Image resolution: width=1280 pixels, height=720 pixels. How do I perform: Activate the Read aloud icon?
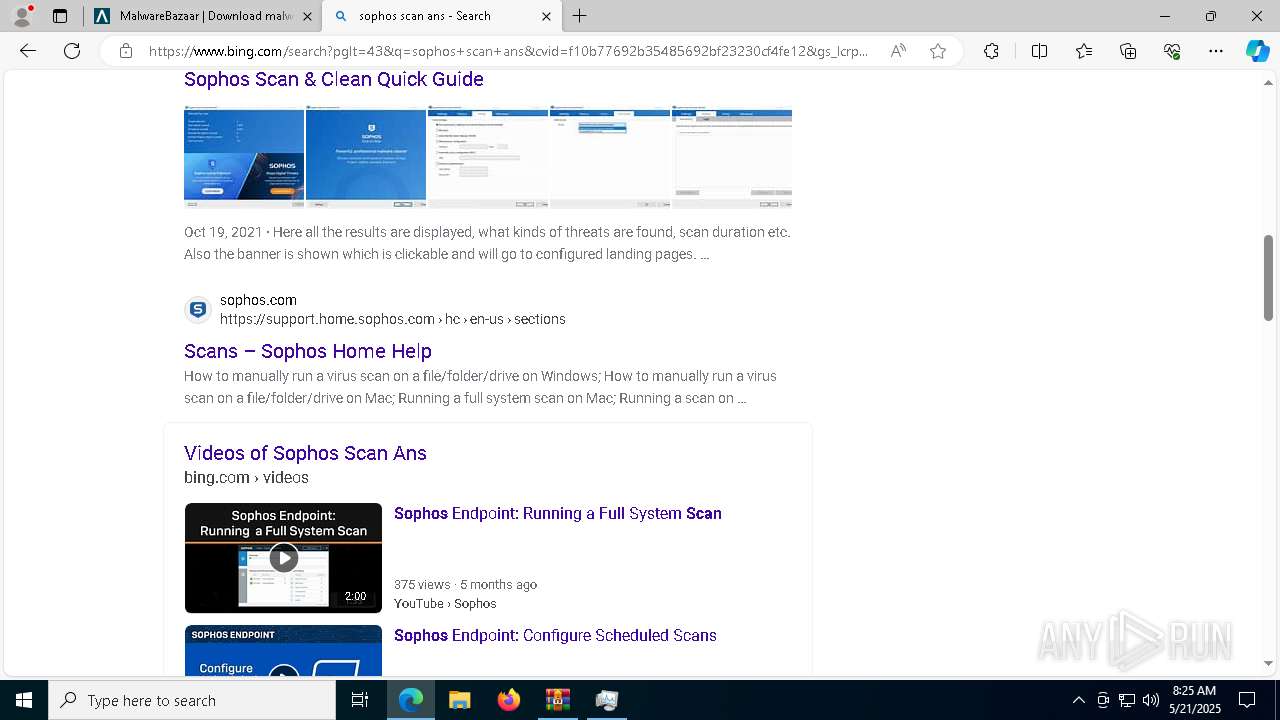898,51
